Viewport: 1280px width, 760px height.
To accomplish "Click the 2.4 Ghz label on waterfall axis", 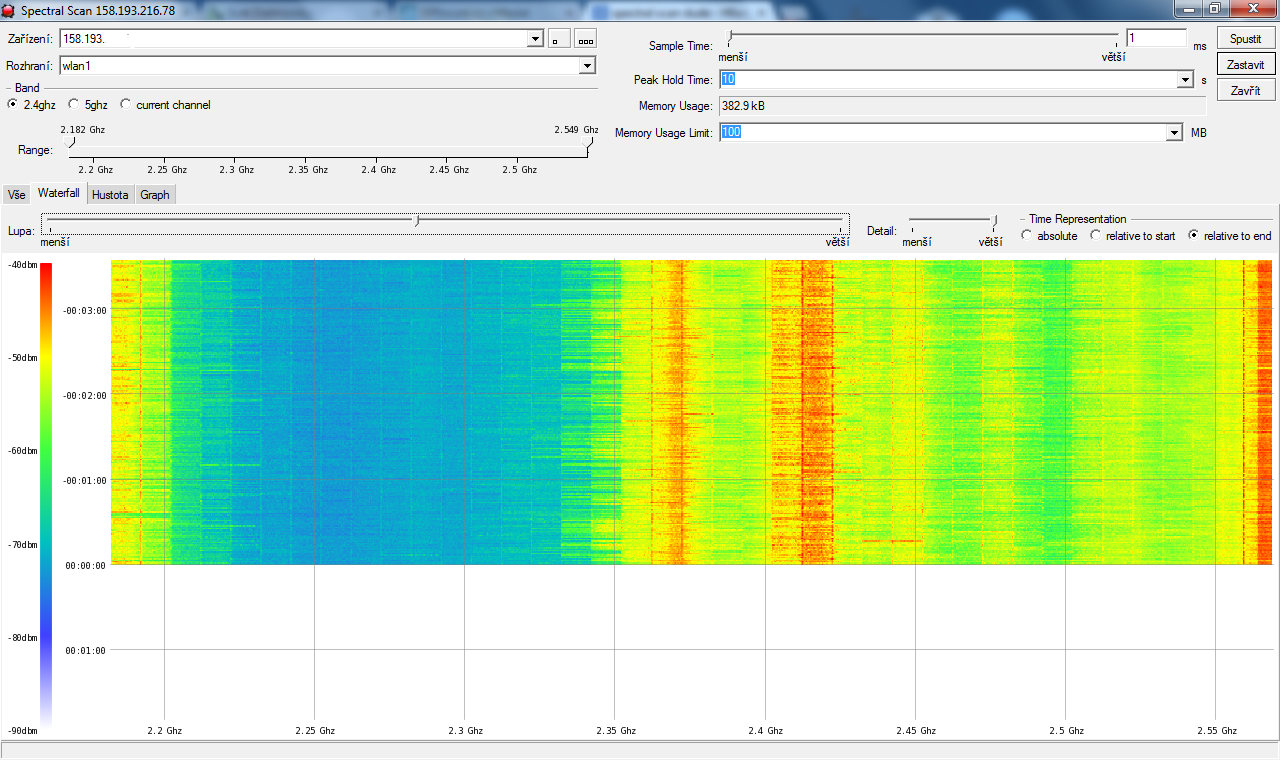I will pyautogui.click(x=765, y=731).
